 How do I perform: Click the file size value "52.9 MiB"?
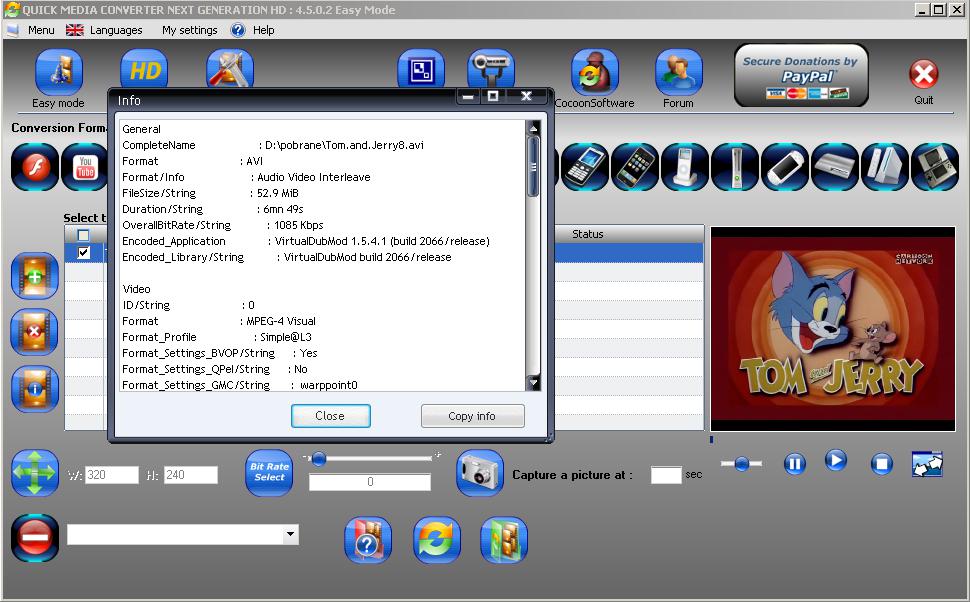pos(278,194)
